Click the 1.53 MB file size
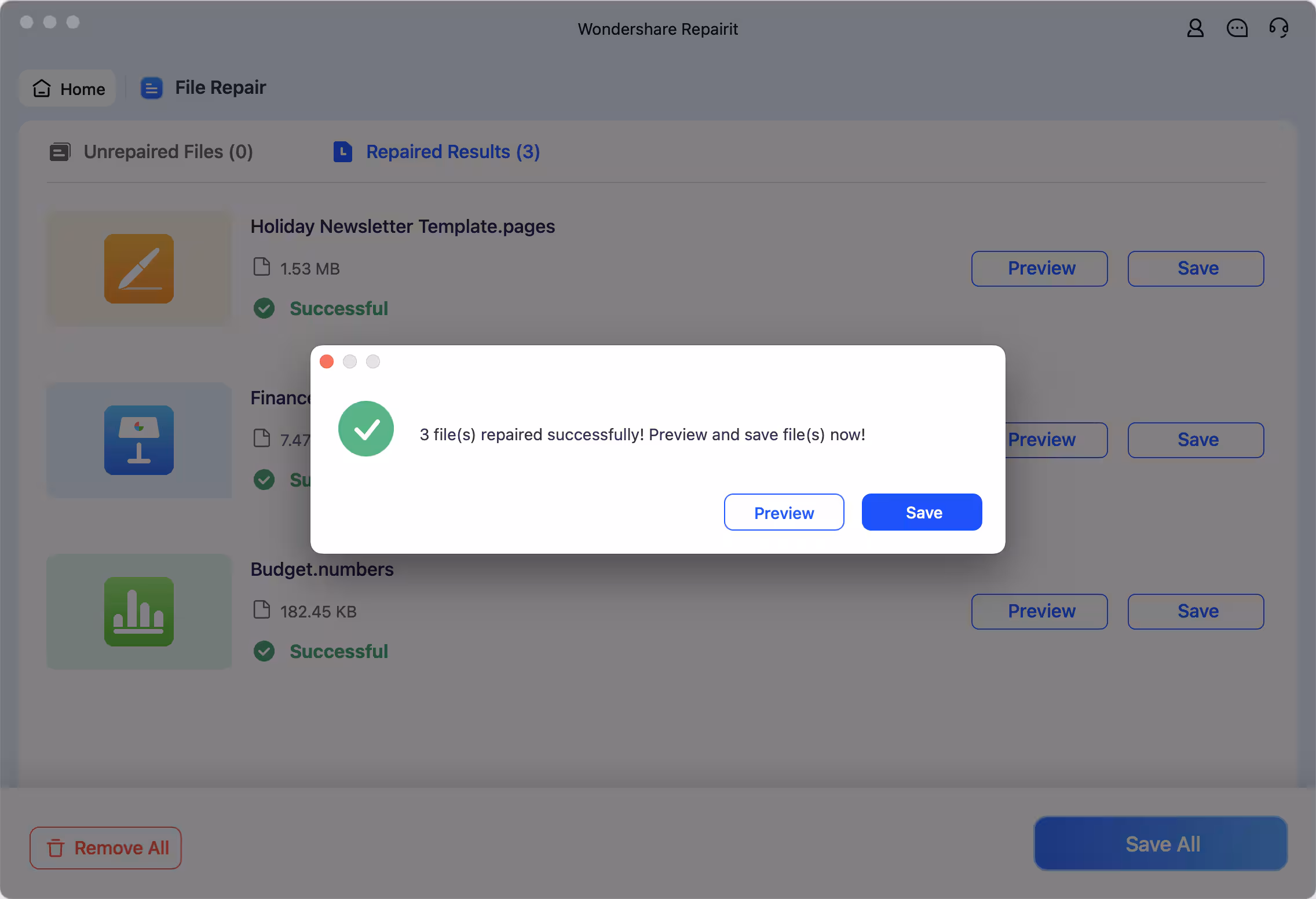Screen dimensions: 1316x899 310,269
